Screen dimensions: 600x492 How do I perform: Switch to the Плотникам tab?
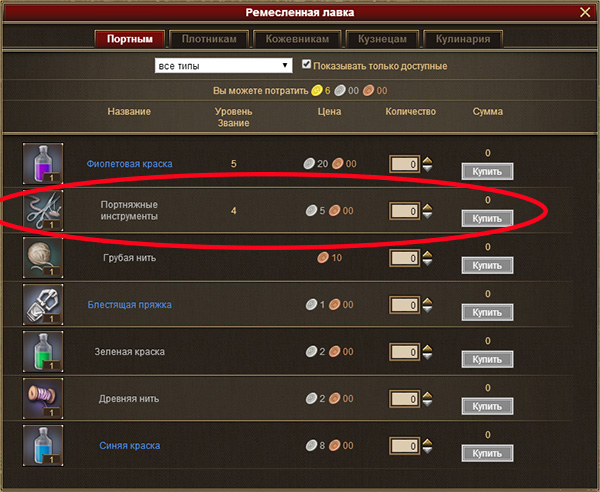click(209, 39)
